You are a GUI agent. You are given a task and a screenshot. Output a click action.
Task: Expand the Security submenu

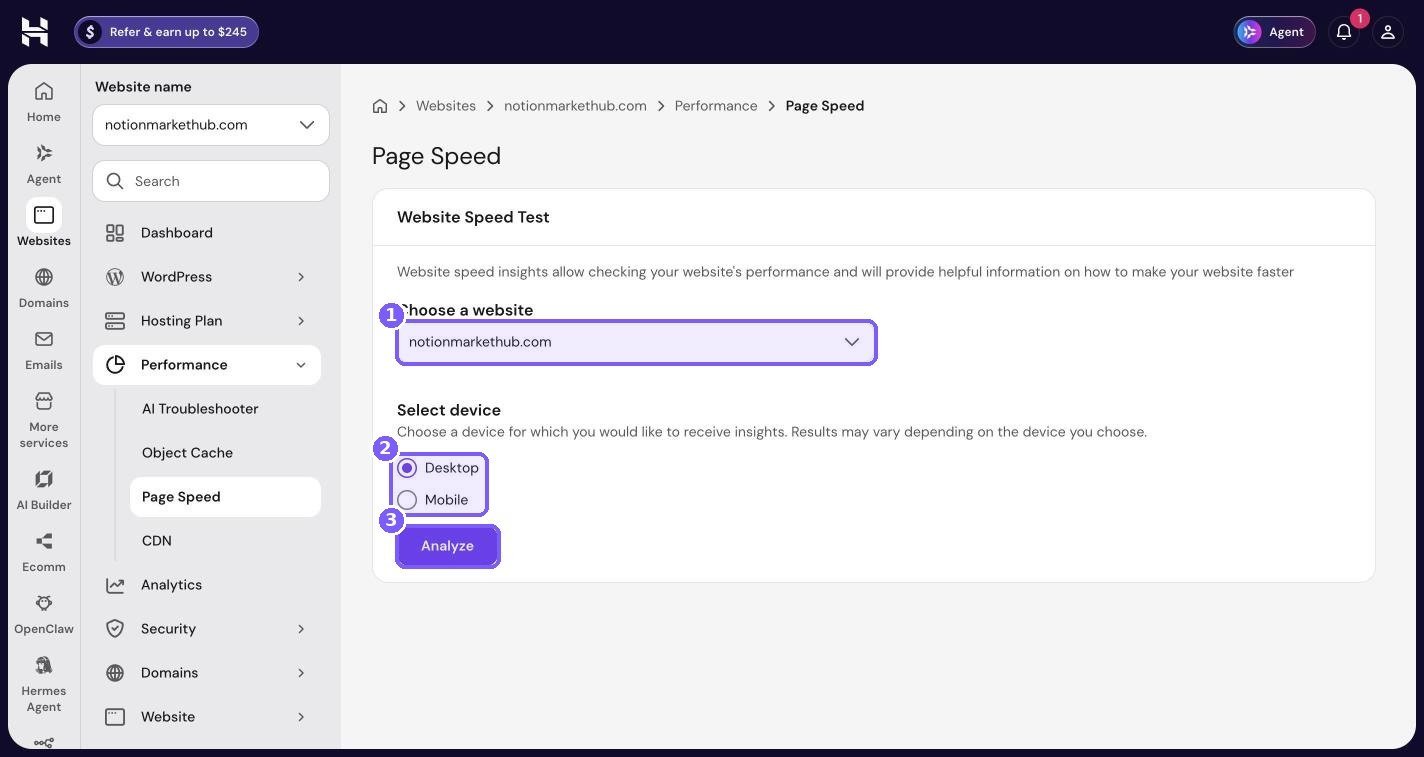click(x=207, y=629)
